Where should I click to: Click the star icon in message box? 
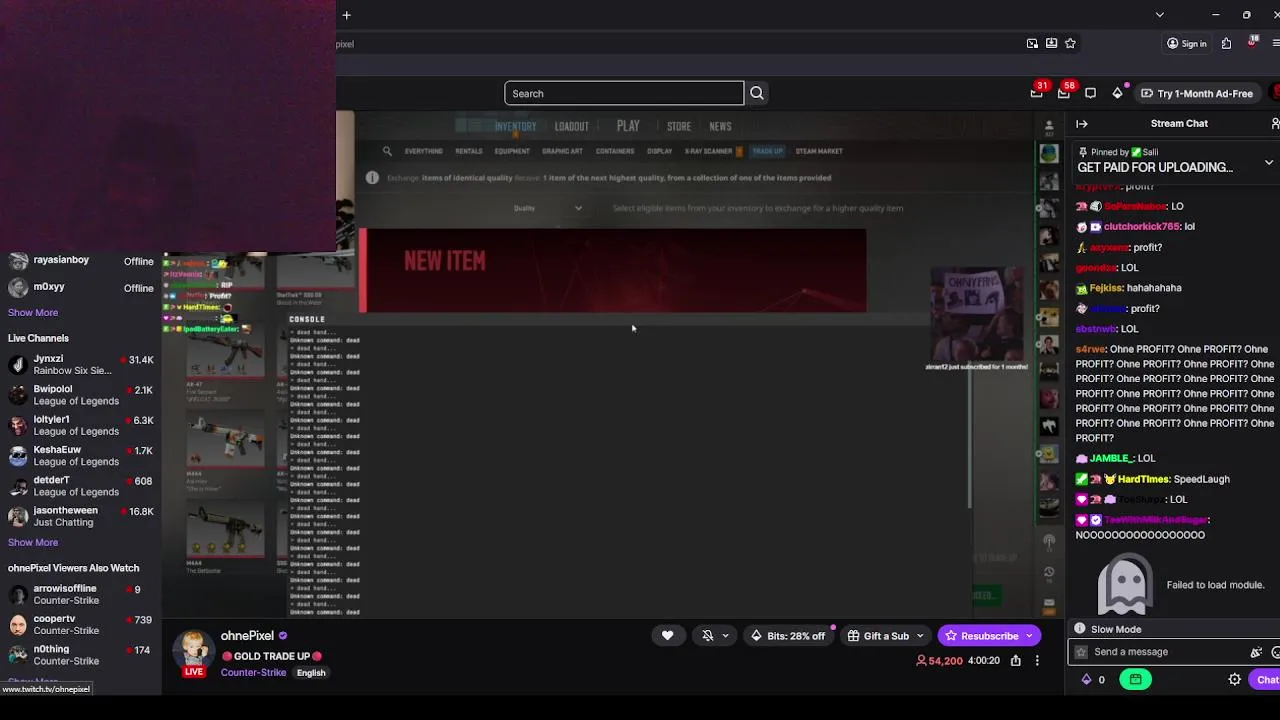point(1081,652)
